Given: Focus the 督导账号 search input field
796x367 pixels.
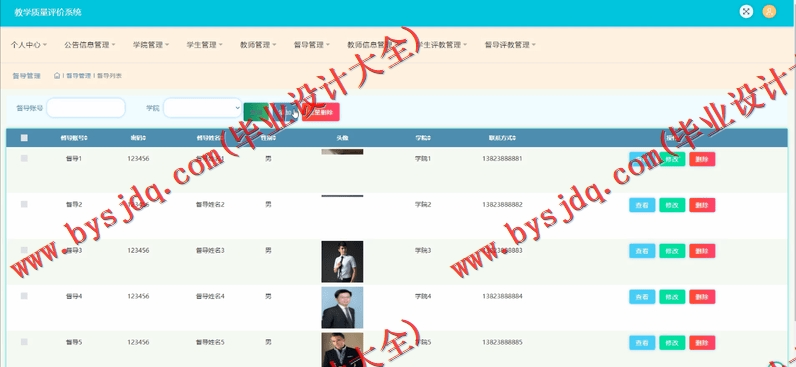Looking at the screenshot, I should click(x=86, y=108).
